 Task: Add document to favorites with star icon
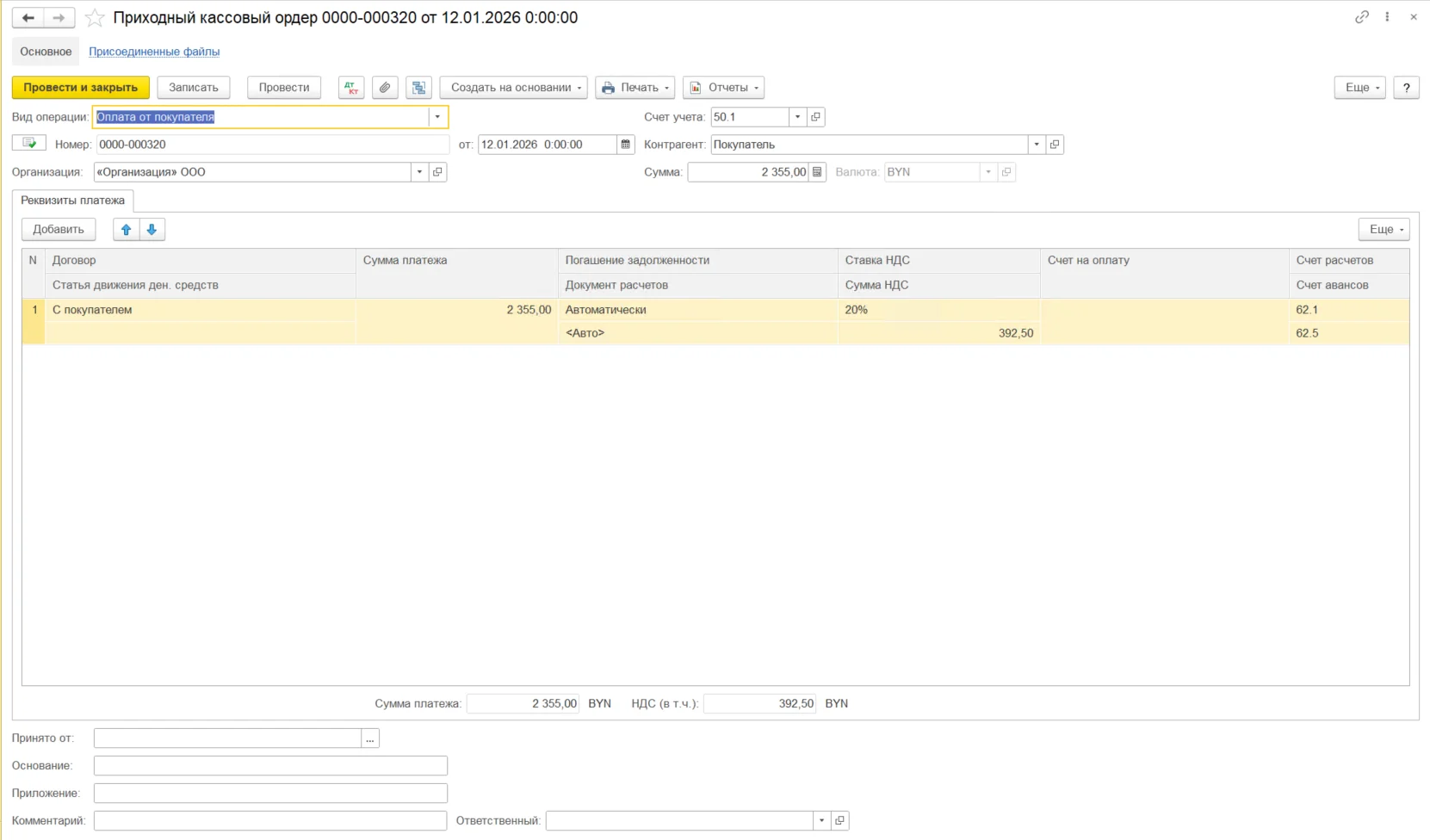click(x=95, y=17)
